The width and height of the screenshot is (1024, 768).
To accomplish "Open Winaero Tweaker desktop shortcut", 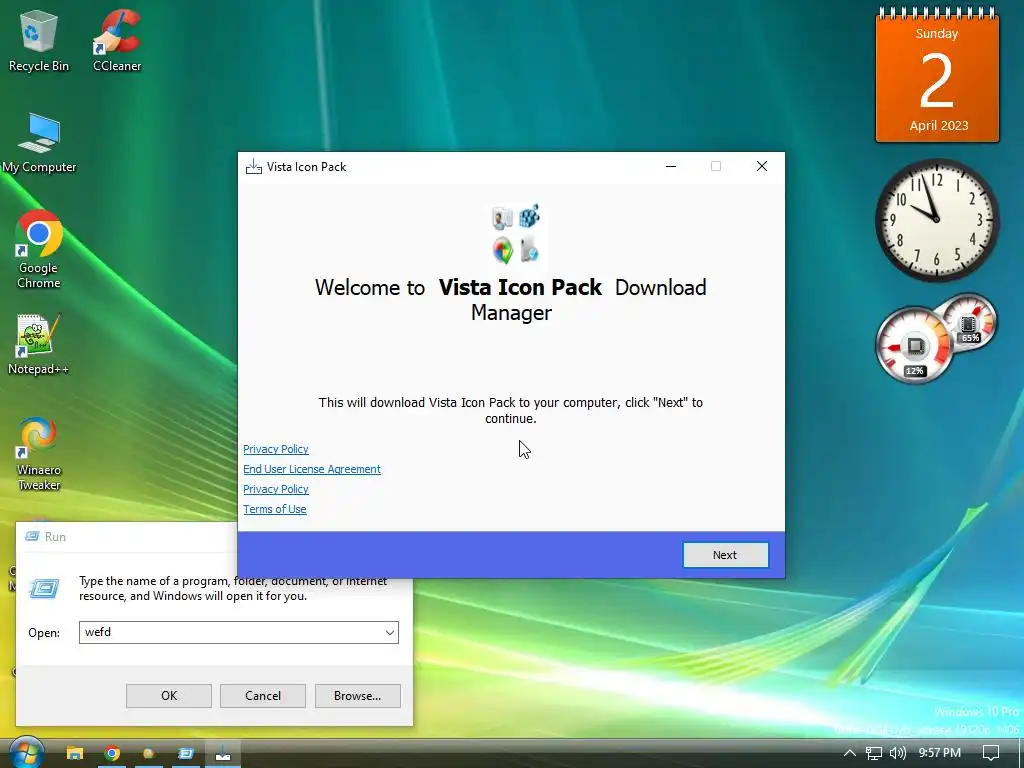I will click(x=39, y=454).
